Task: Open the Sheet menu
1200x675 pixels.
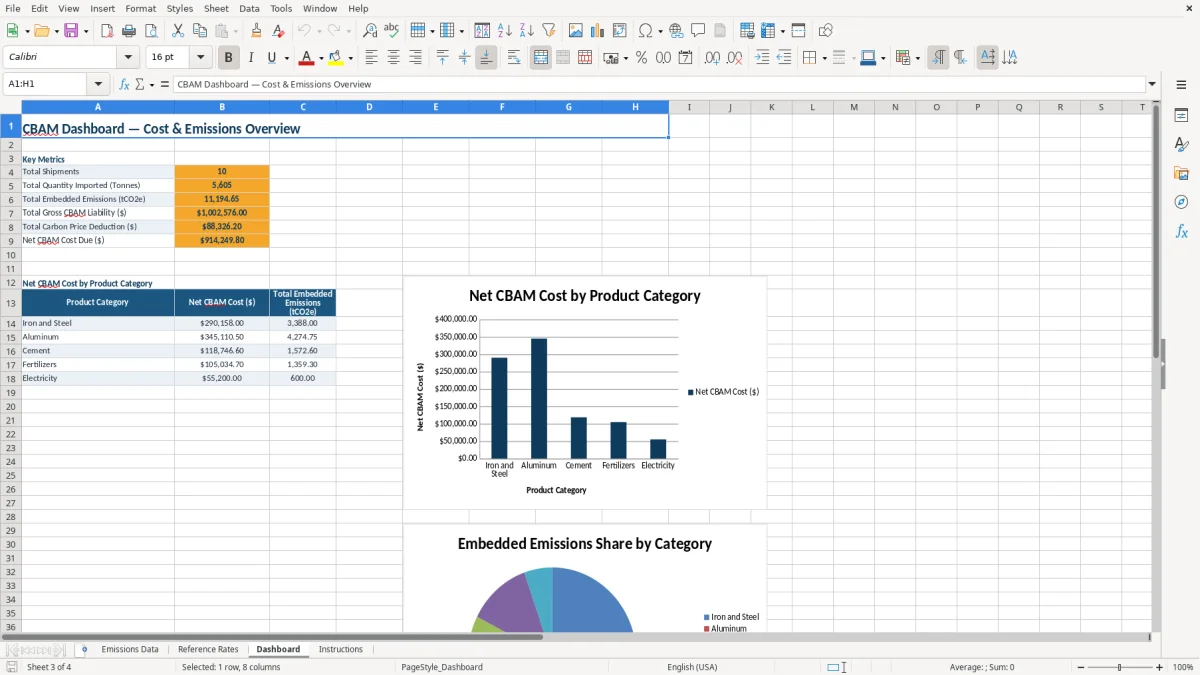Action: coord(216,8)
